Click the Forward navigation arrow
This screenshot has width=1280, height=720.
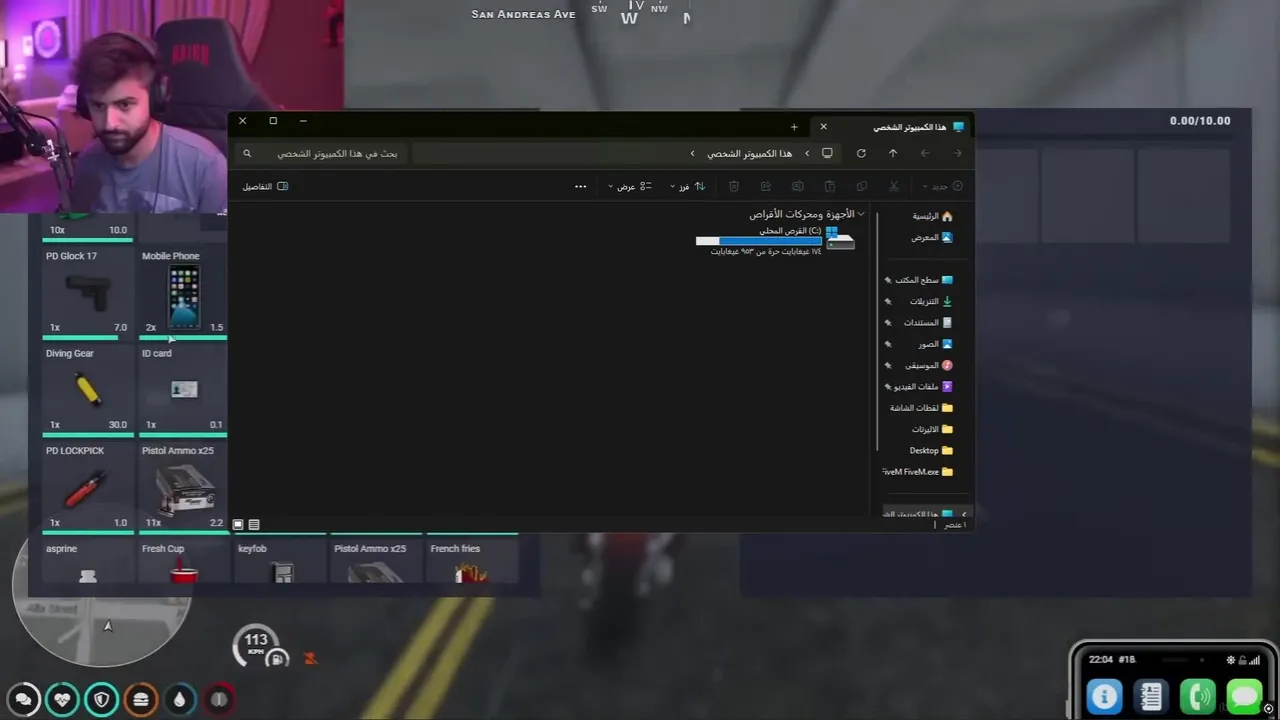click(x=925, y=153)
